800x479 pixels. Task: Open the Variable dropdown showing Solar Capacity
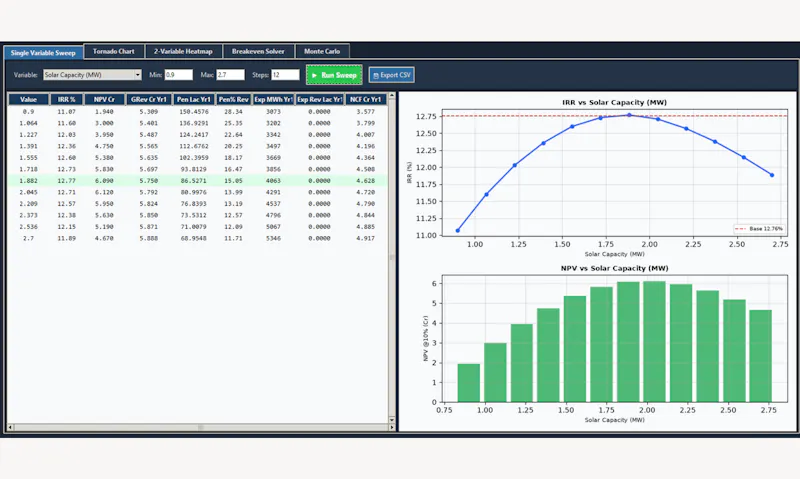92,75
